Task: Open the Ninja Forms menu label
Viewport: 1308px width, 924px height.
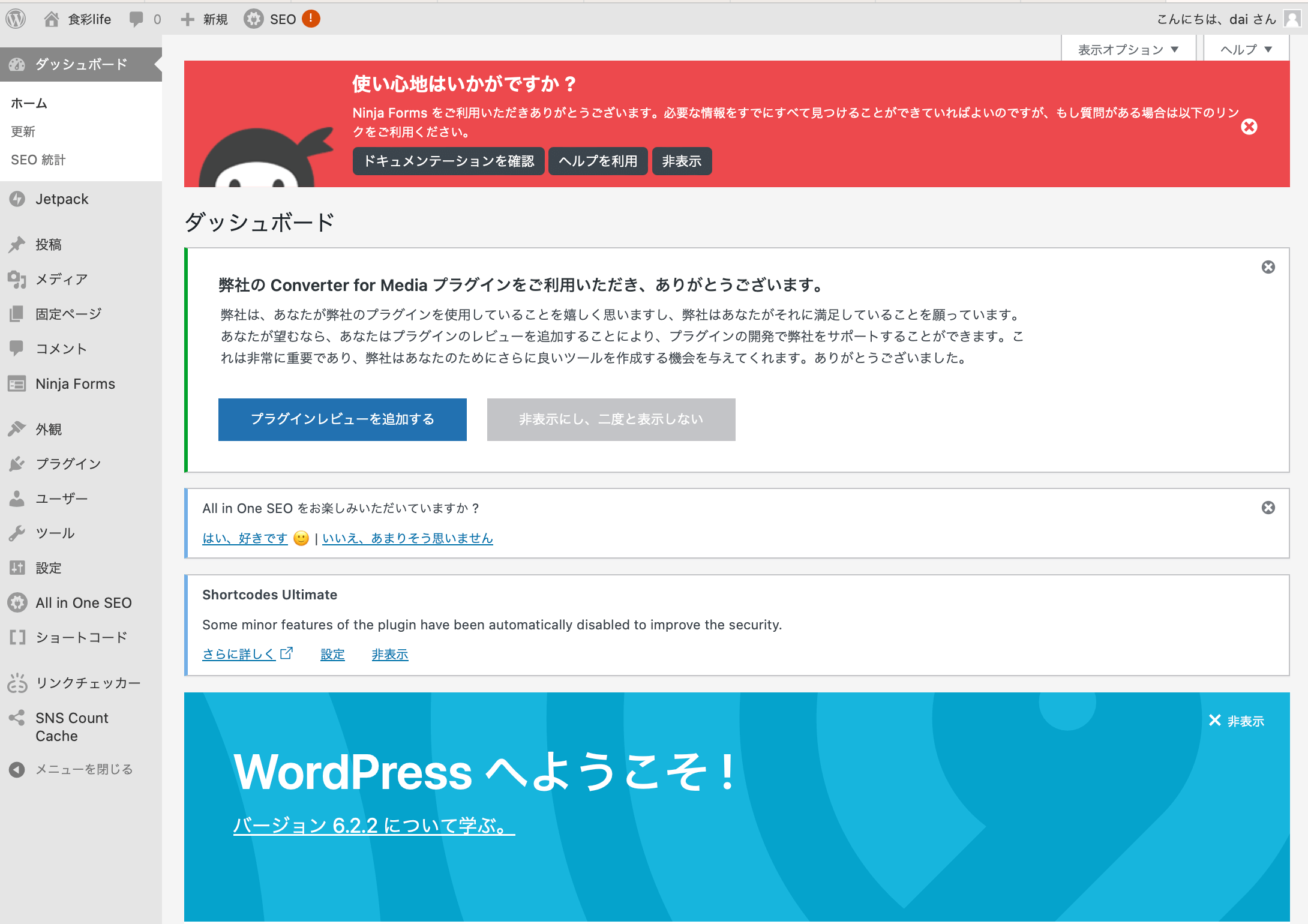Action: click(x=75, y=384)
